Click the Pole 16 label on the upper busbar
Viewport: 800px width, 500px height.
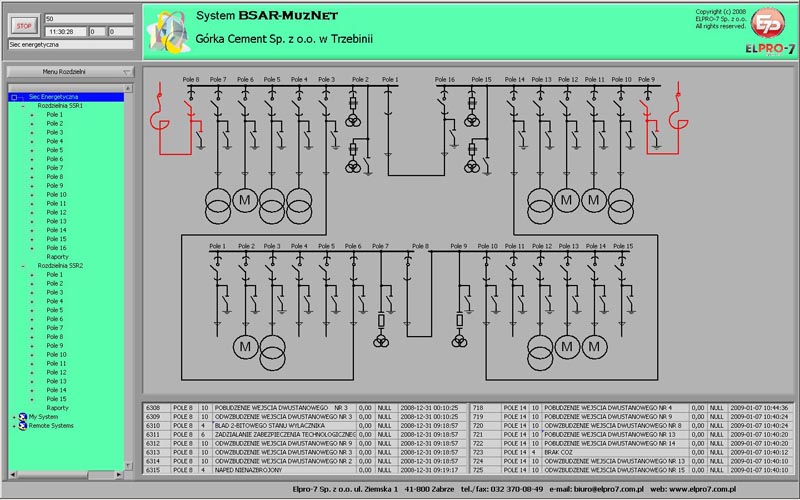pyautogui.click(x=444, y=80)
